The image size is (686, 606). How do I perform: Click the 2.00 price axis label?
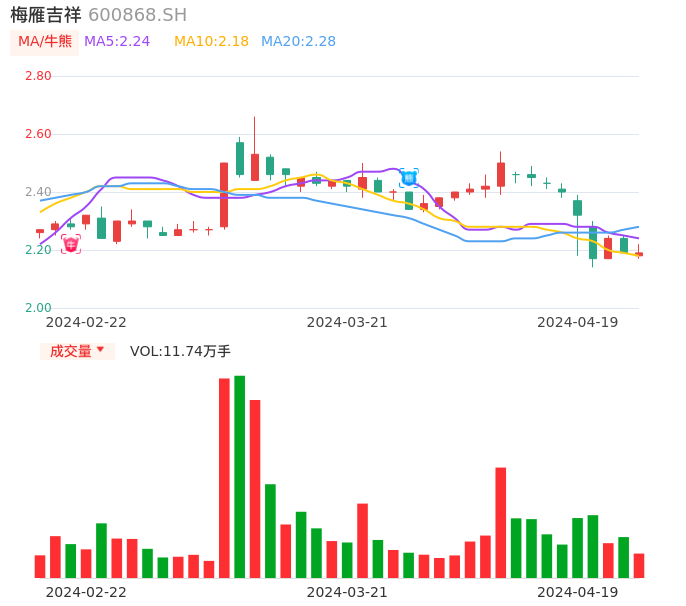(38, 308)
